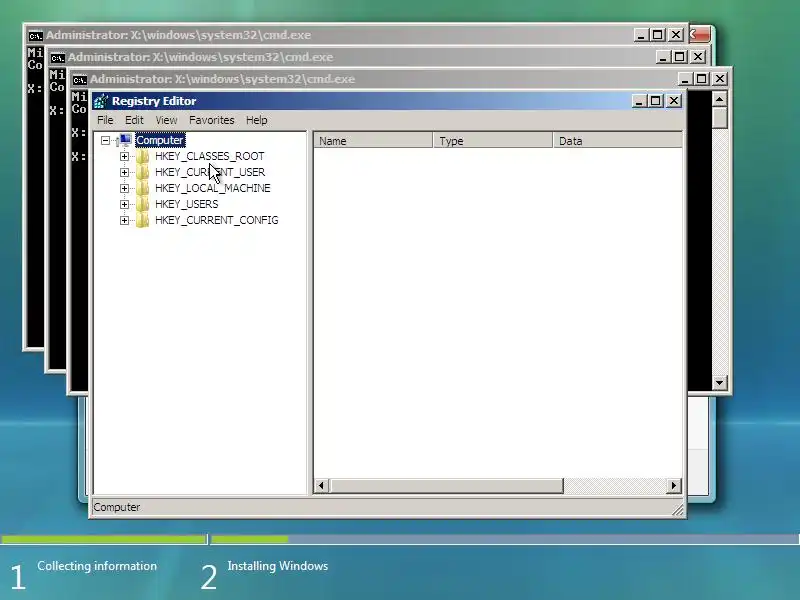Click the Collecting information progress bar
This screenshot has width=800, height=600.
(104, 539)
